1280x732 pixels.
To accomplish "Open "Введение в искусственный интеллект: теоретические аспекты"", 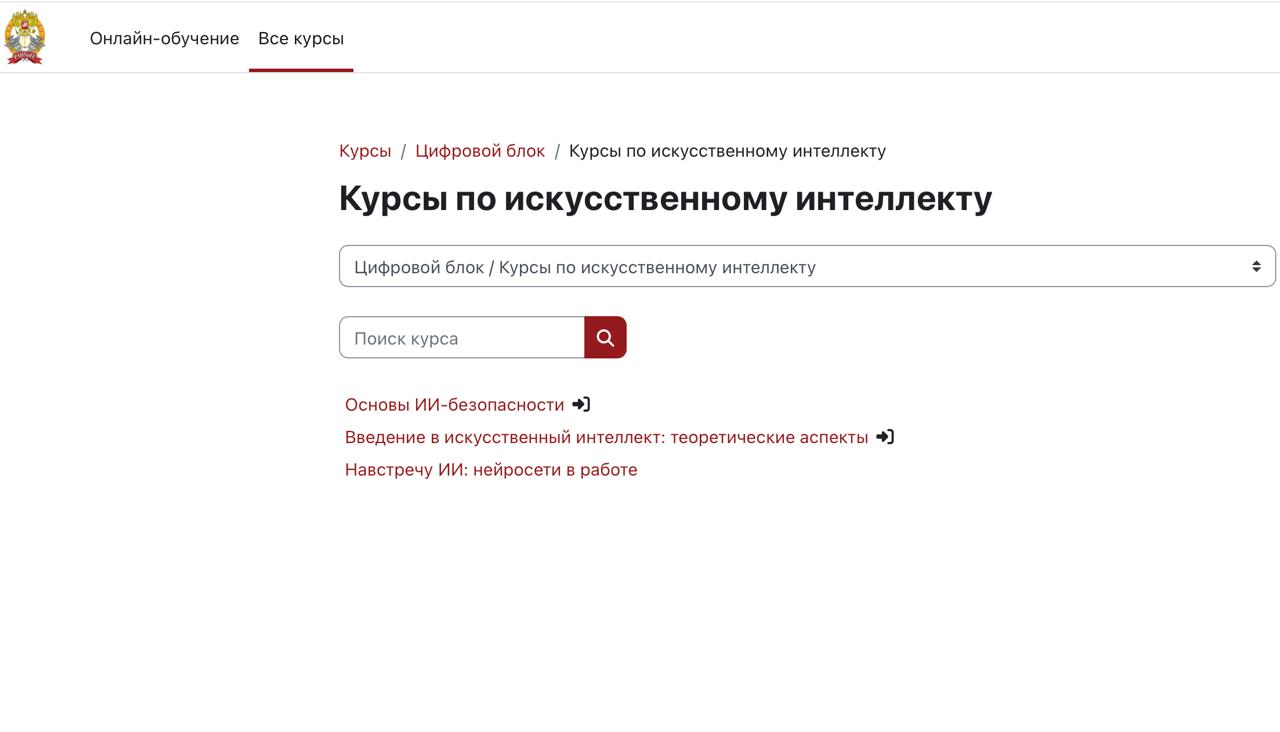I will point(604,436).
